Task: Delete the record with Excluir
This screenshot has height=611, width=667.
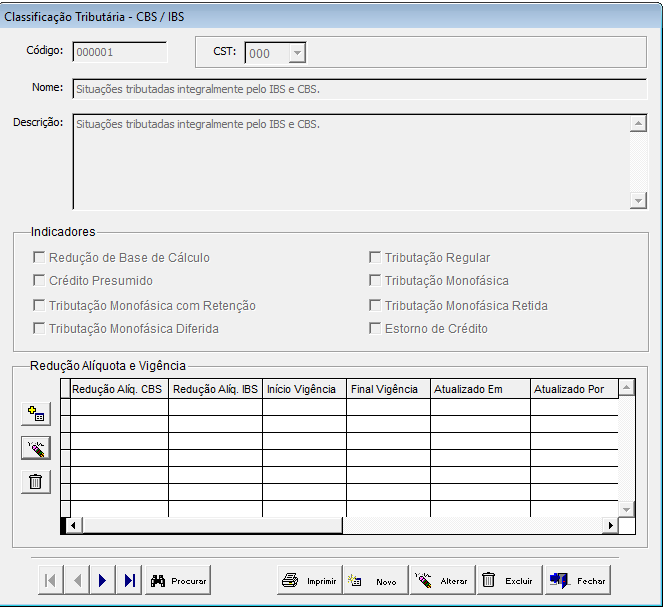Action: (x=507, y=580)
